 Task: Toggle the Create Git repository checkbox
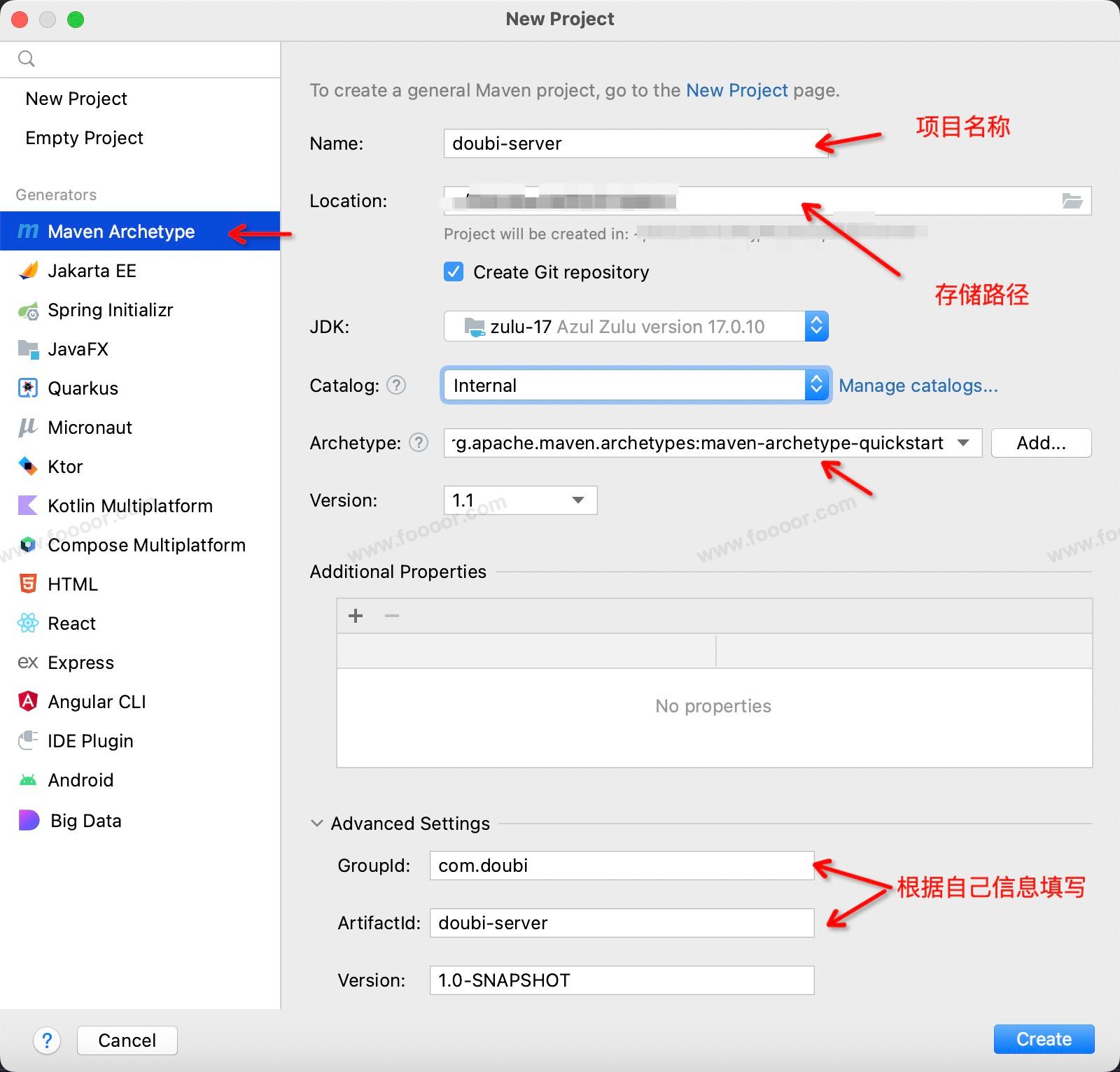[x=454, y=271]
